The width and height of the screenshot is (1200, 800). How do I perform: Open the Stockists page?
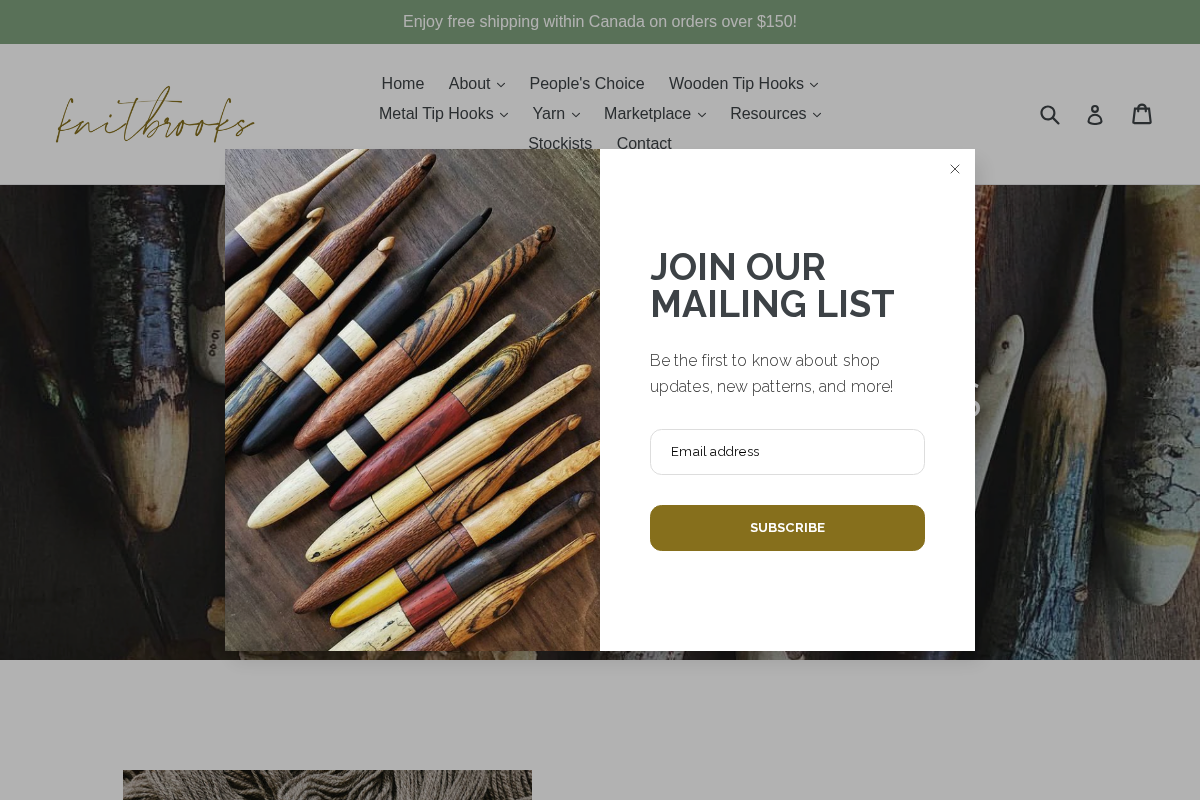click(560, 144)
